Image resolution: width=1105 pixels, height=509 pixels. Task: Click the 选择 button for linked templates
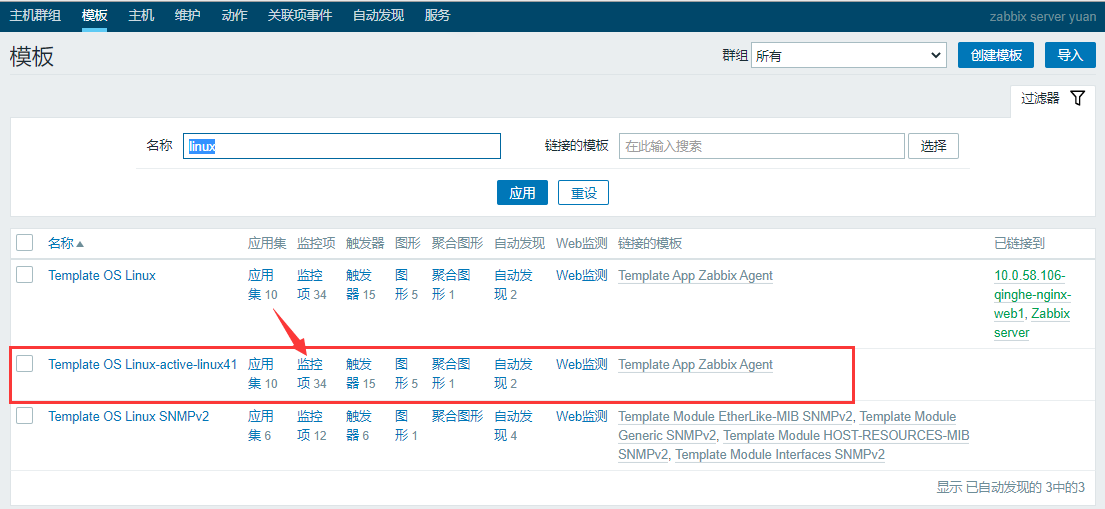pos(933,146)
